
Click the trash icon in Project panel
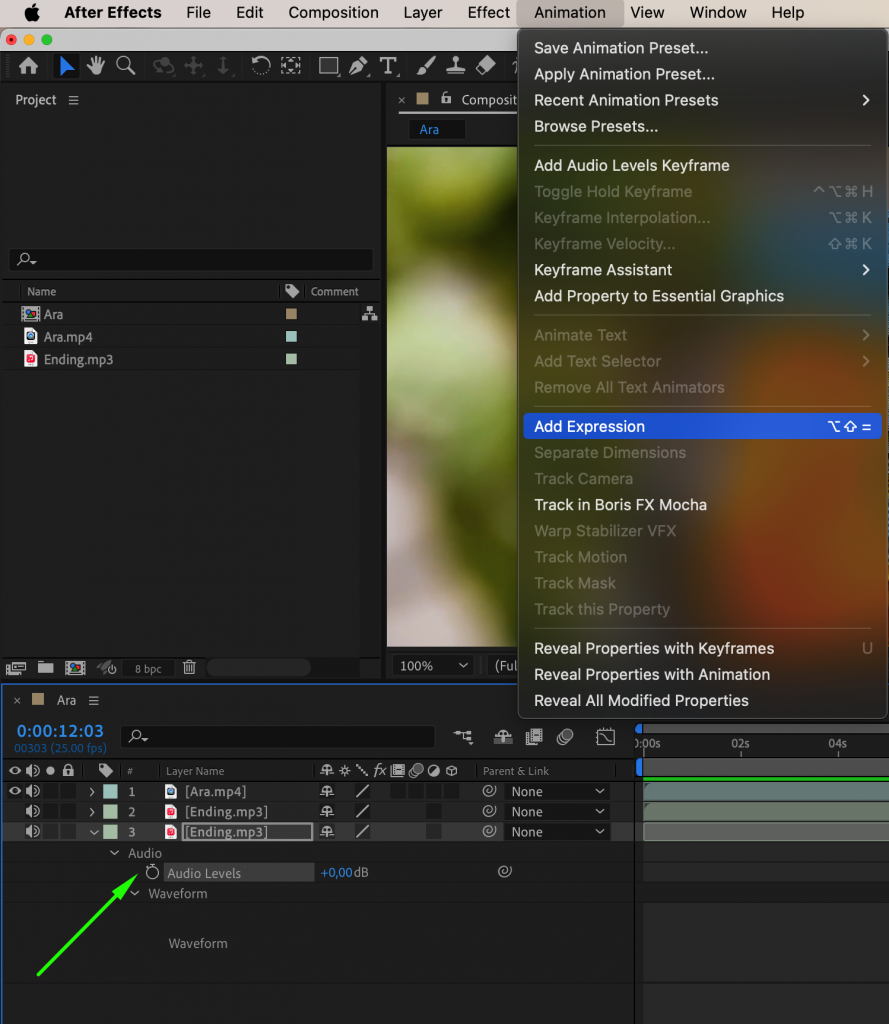pos(189,667)
